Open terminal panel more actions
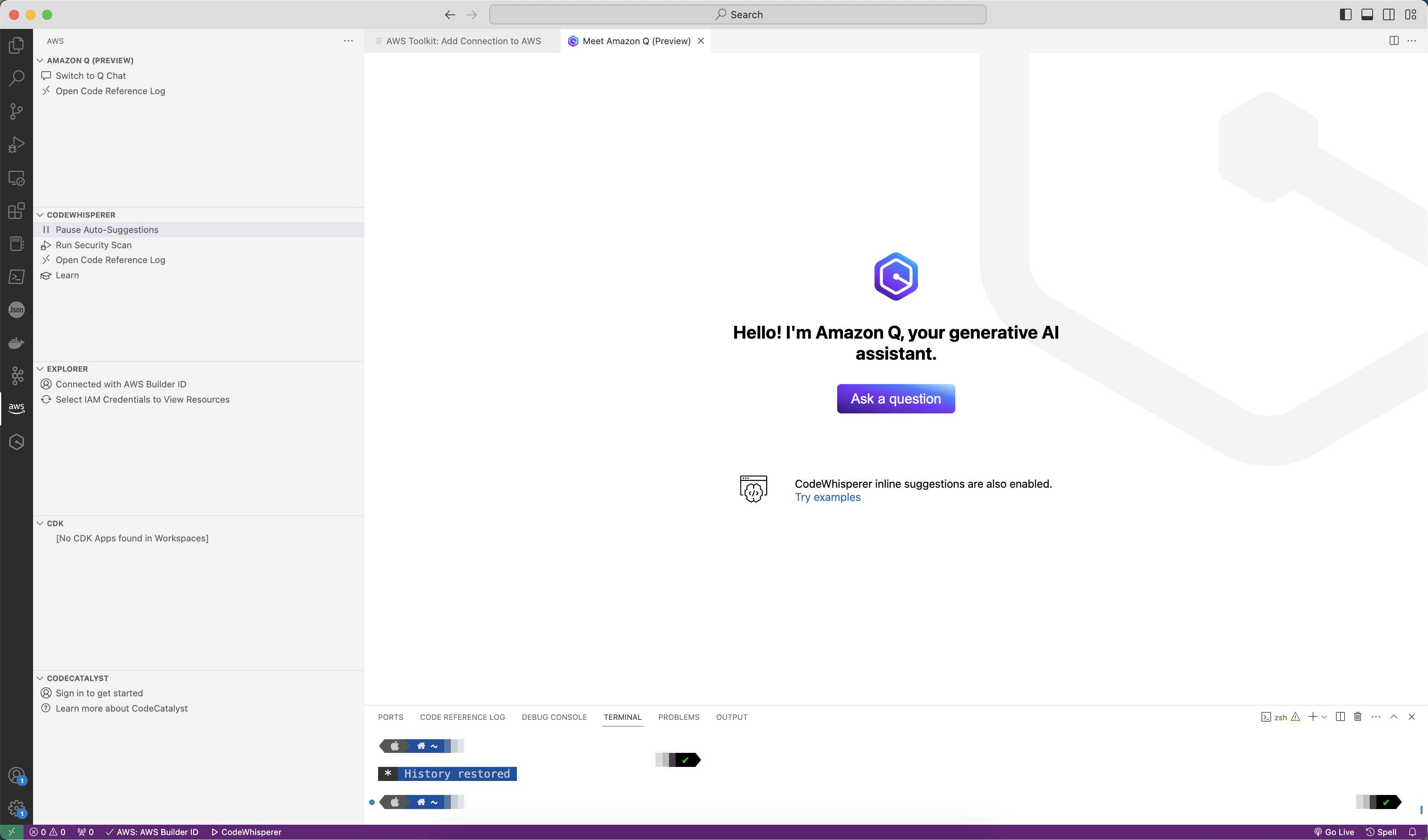1428x840 pixels. [1376, 717]
